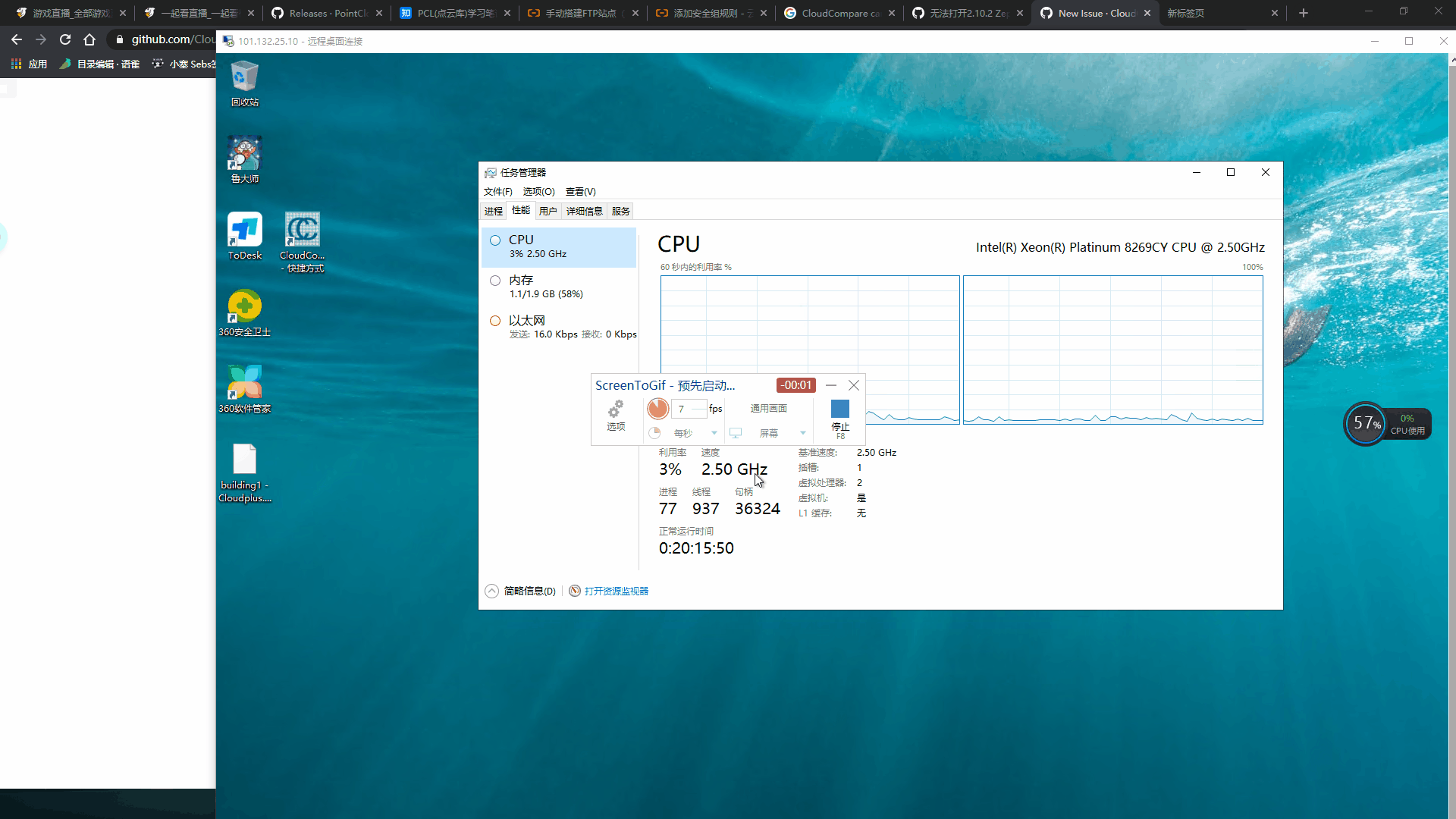Click the orange ScreenToGif fps timer icon
Image resolution: width=1456 pixels, height=819 pixels.
tap(657, 409)
